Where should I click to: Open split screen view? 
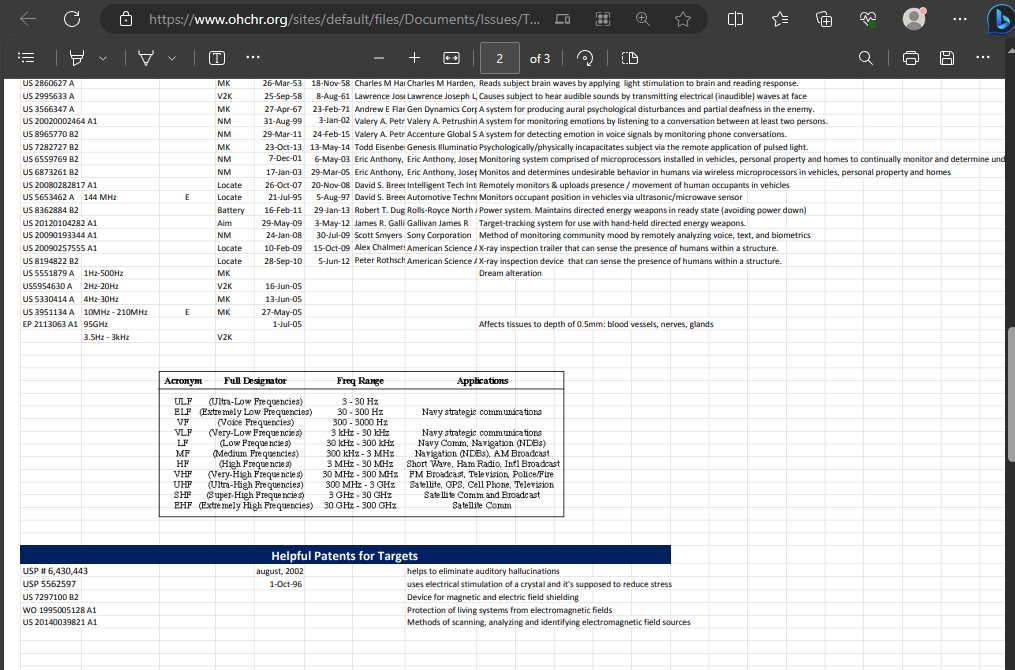pyautogui.click(x=735, y=19)
